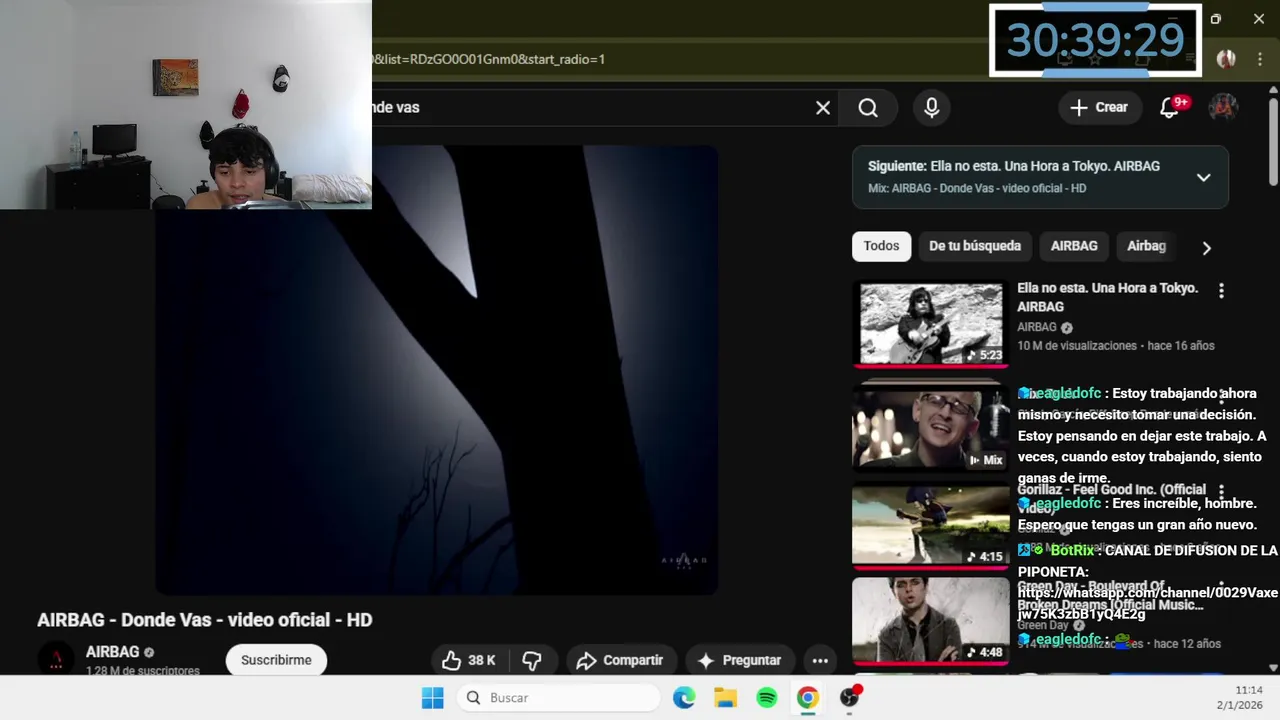Clear the YouTube search box with the X
Image resolution: width=1280 pixels, height=720 pixels.
(x=823, y=108)
